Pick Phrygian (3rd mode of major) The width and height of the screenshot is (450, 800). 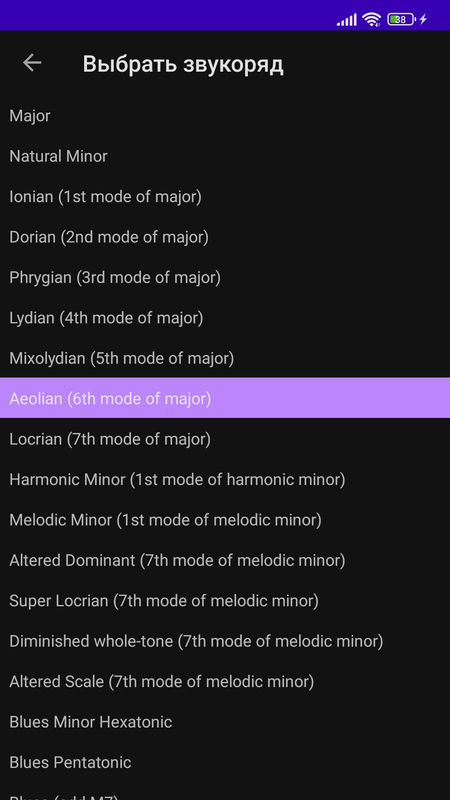pyautogui.click(x=225, y=278)
